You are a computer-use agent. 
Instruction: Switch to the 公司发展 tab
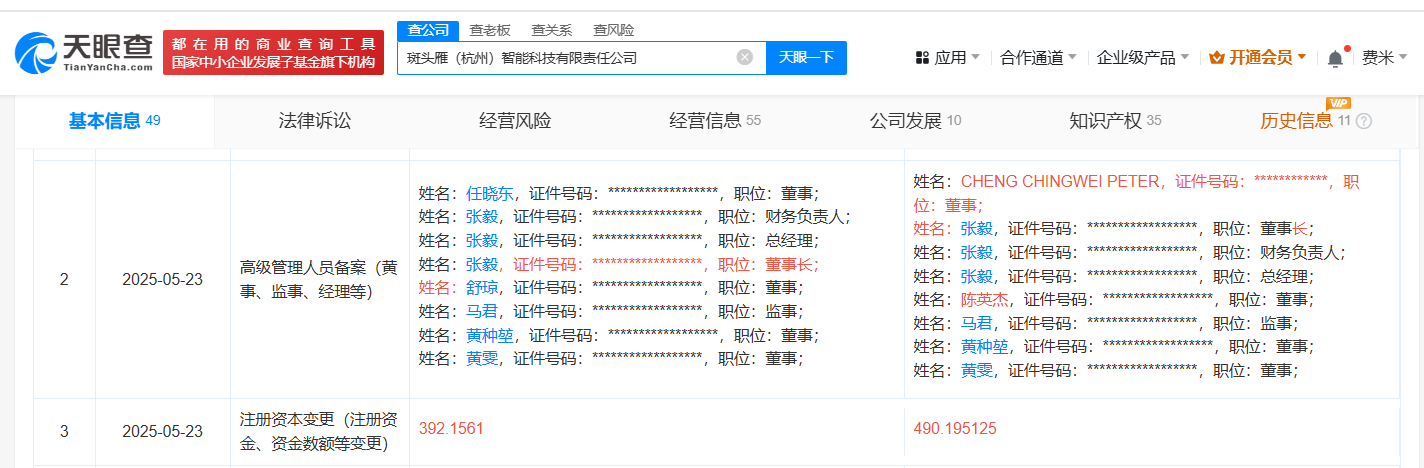click(915, 121)
